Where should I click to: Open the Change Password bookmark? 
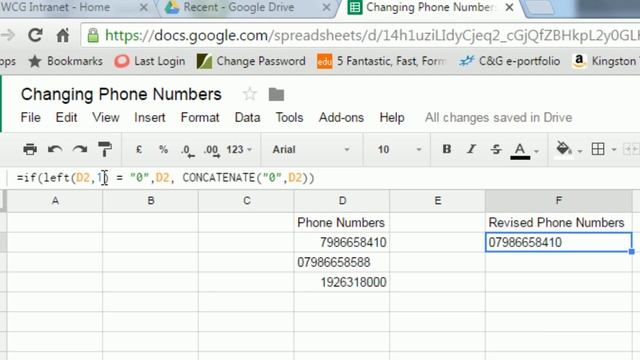click(251, 61)
